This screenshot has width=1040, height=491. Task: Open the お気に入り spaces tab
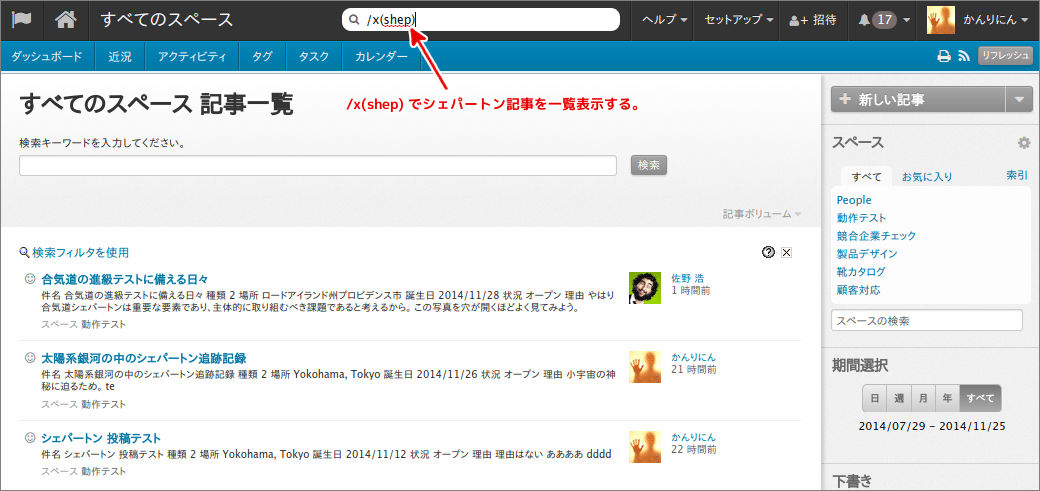(x=927, y=177)
